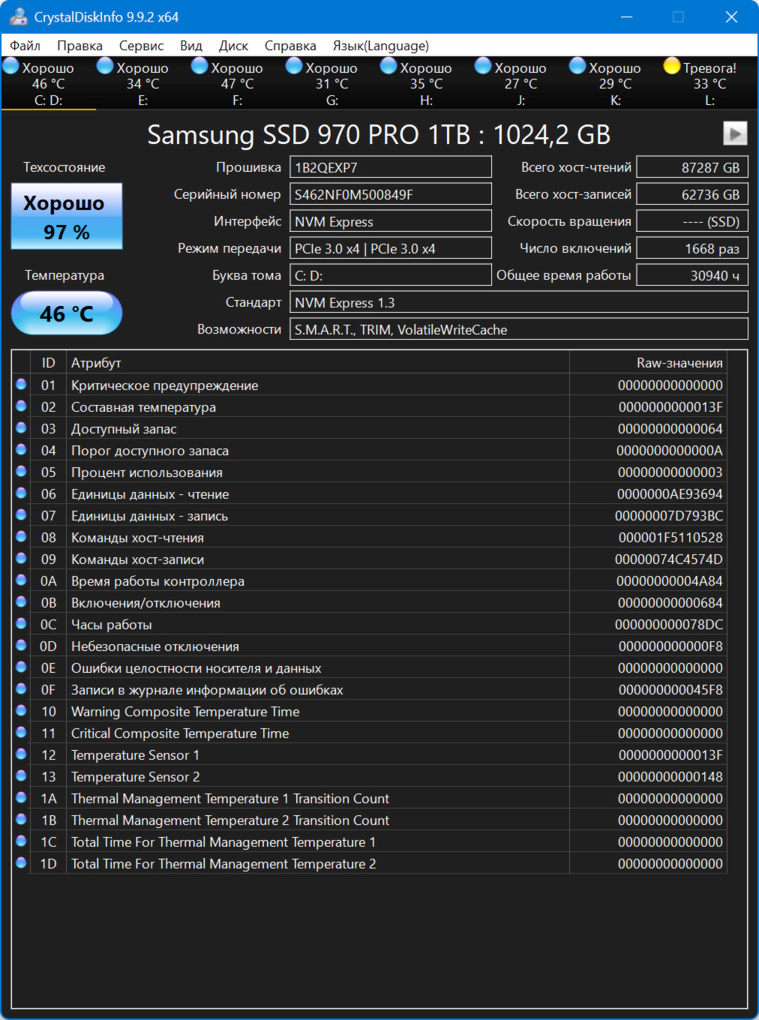Select the G: disk at 31 °C
The image size is (759, 1020).
click(332, 84)
